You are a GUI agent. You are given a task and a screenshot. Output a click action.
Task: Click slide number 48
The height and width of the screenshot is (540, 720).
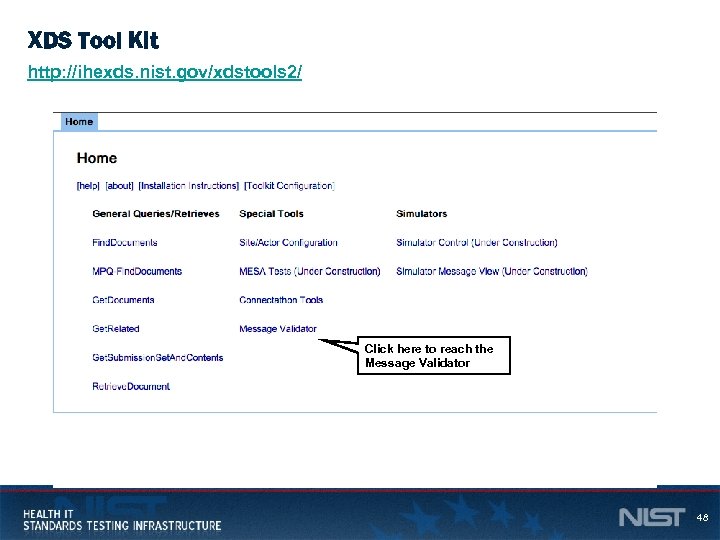[702, 518]
